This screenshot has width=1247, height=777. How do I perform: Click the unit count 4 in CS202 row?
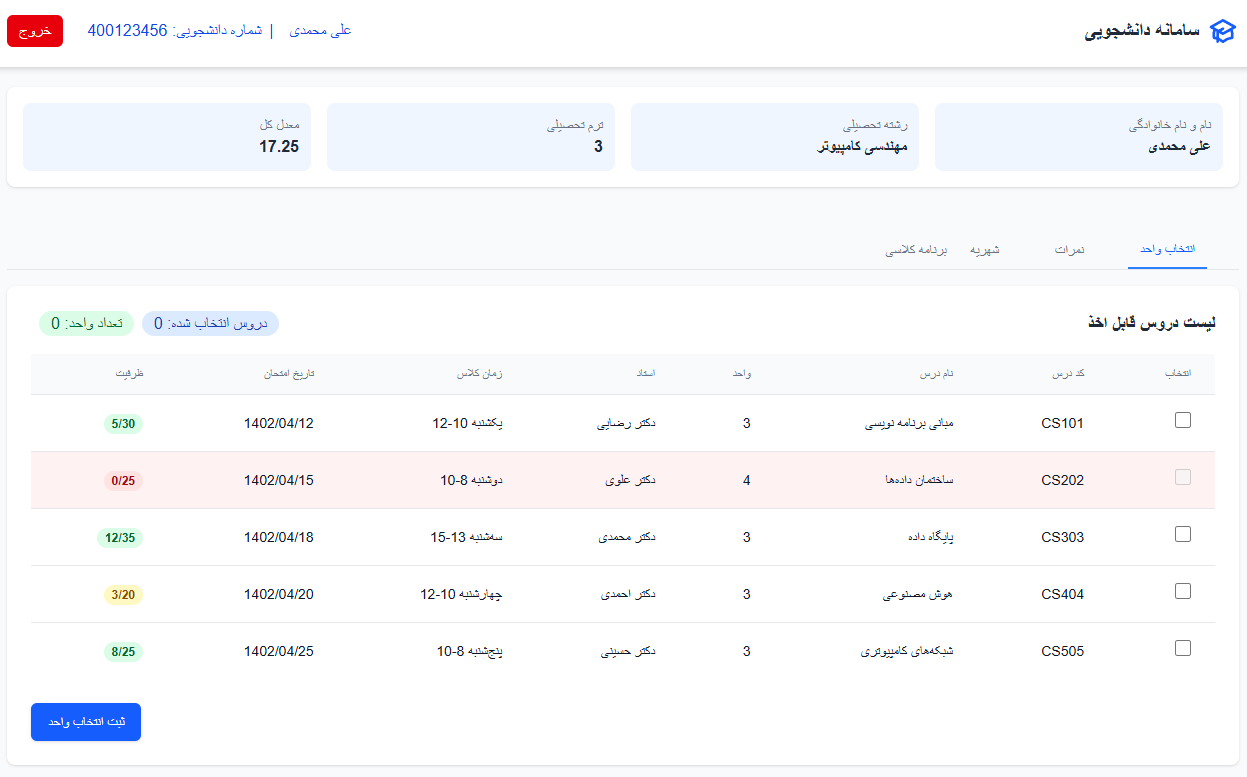pyautogui.click(x=747, y=480)
